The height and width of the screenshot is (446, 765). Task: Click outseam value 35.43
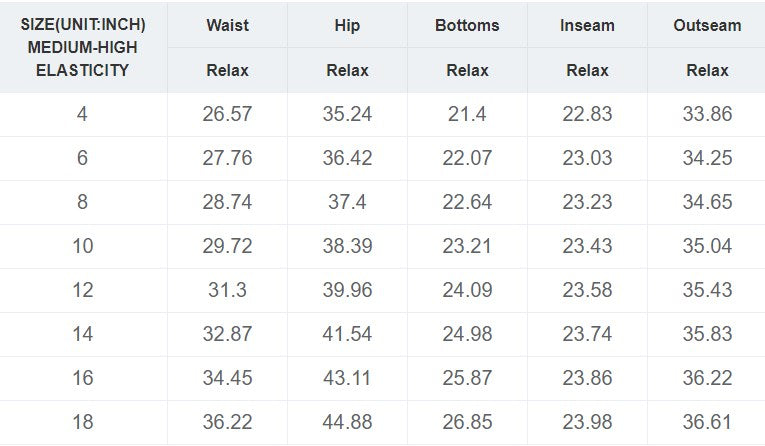pos(707,290)
